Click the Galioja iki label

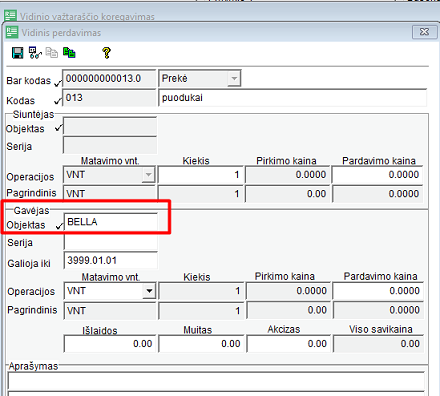click(x=29, y=264)
